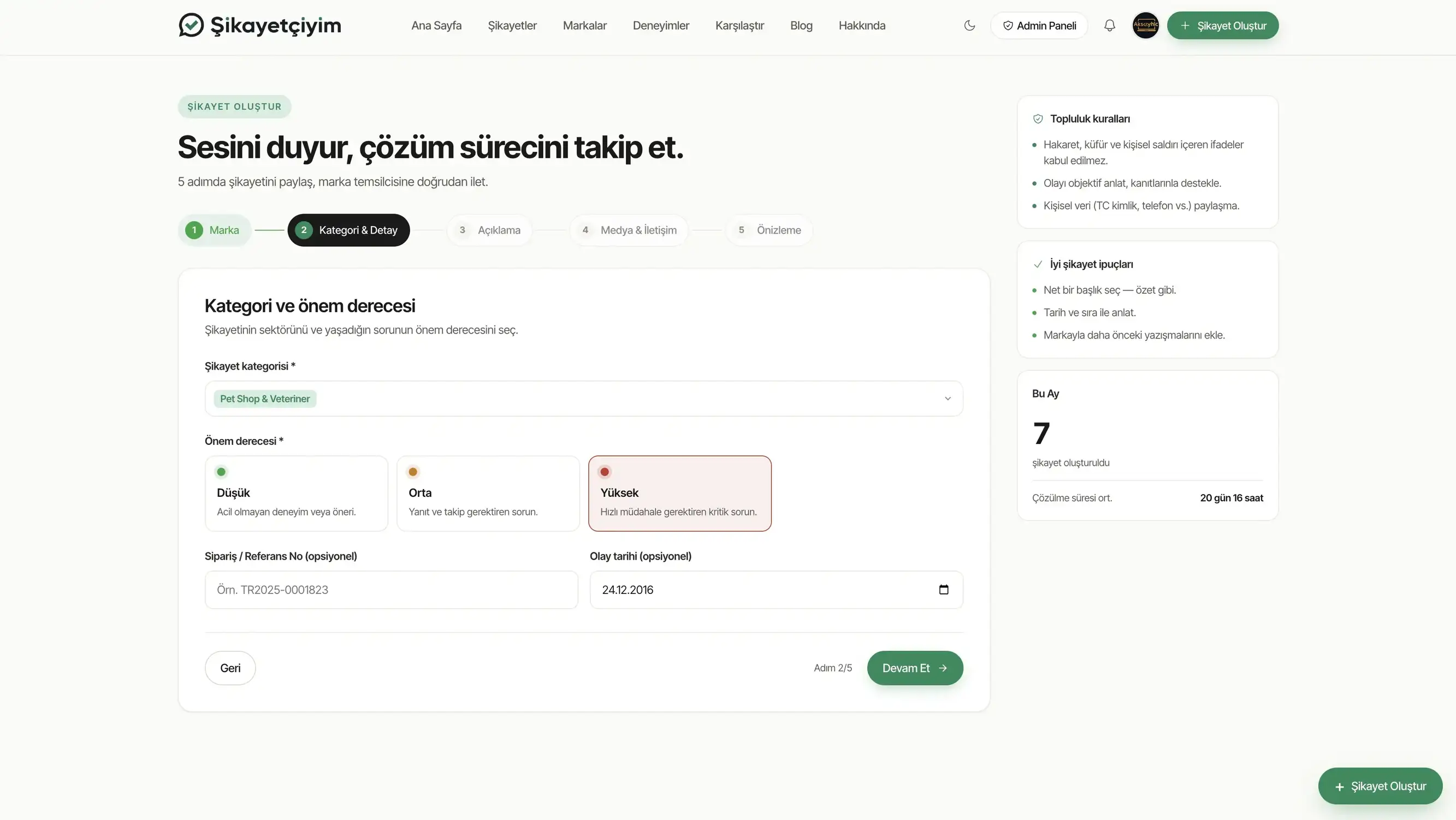
Task: Open notifications bell
Action: 1110,26
